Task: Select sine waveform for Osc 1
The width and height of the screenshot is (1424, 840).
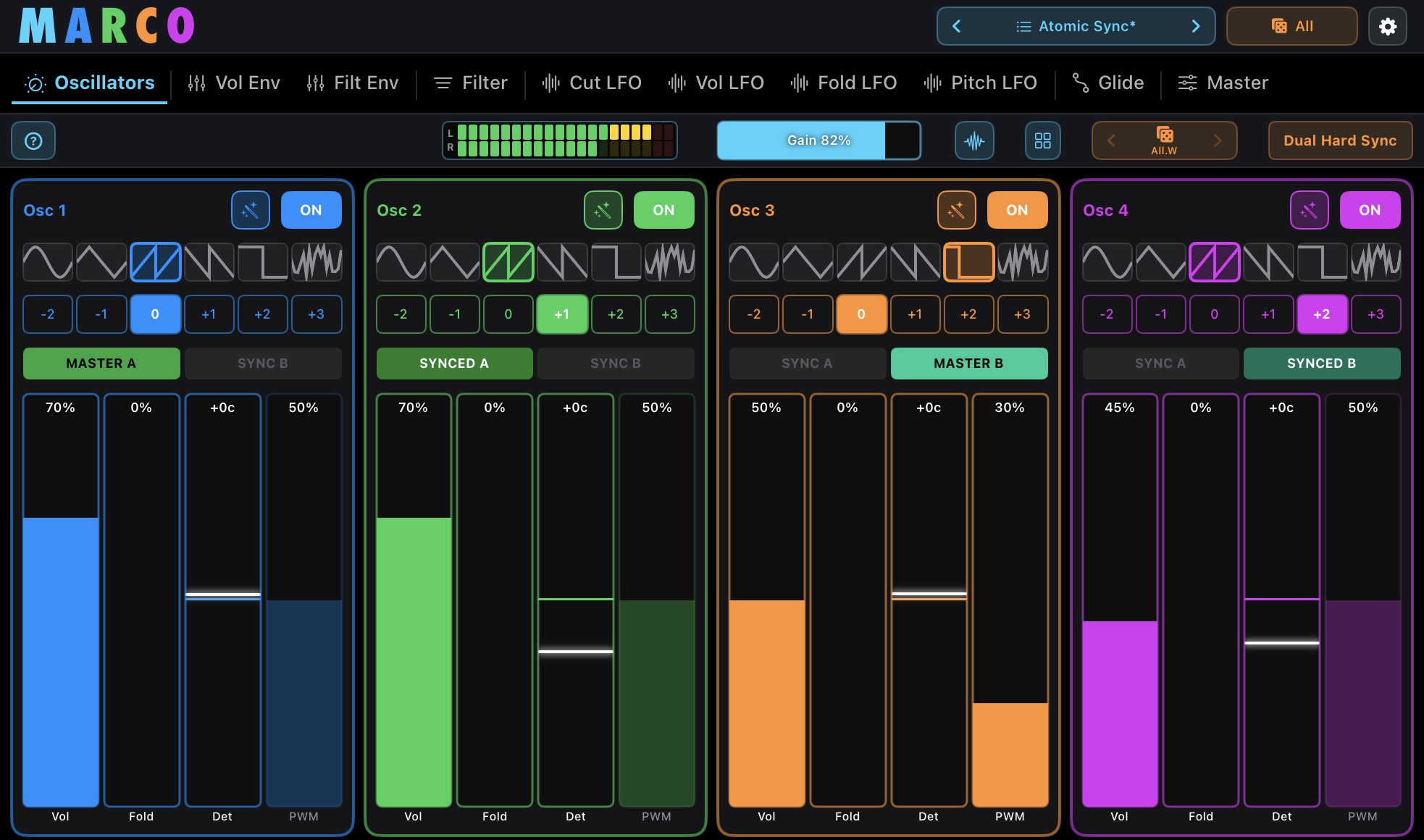Action: tap(48, 261)
